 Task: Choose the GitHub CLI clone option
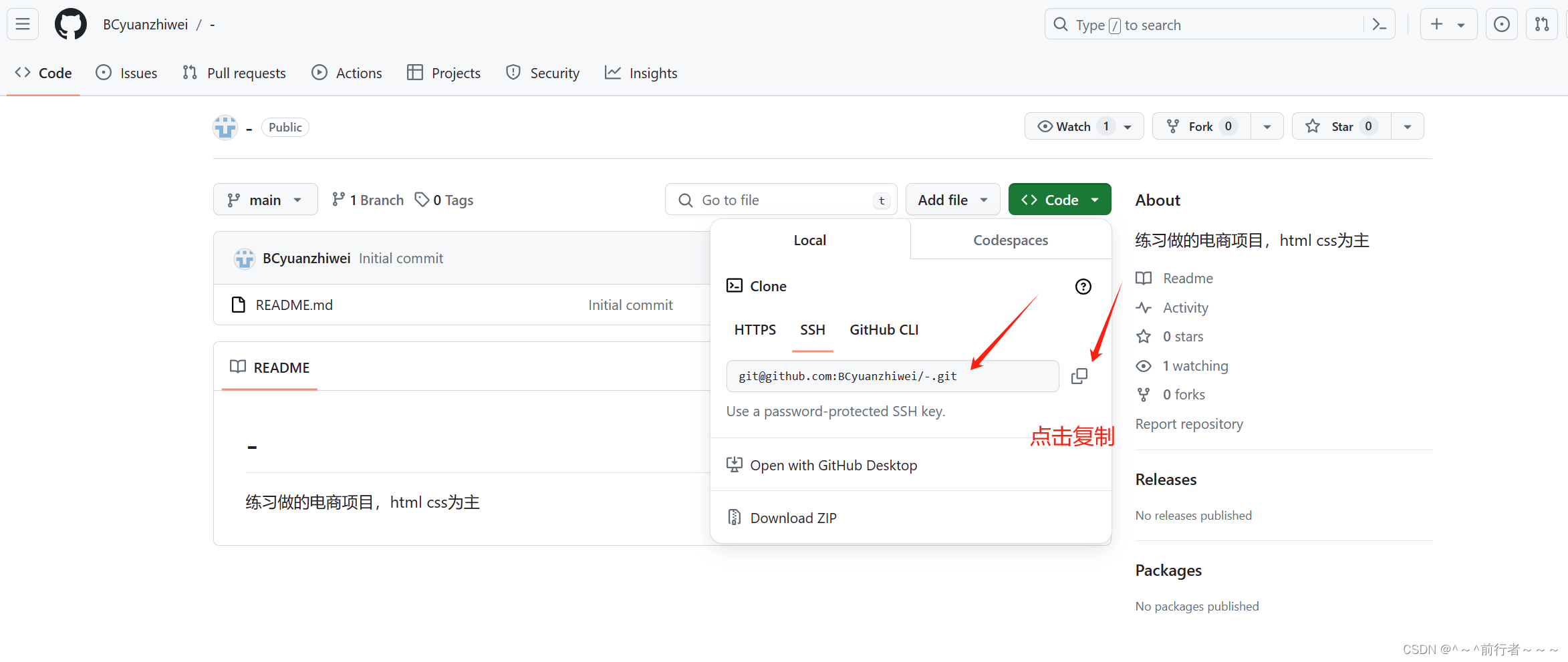coord(884,330)
